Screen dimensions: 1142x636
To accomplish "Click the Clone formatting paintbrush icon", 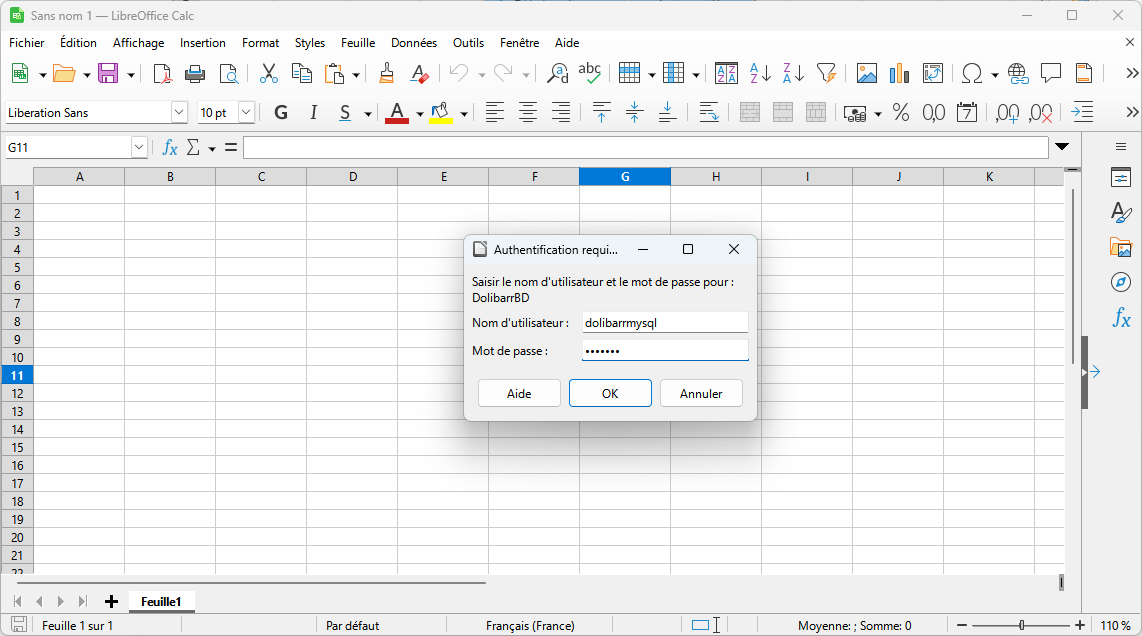I will pyautogui.click(x=387, y=73).
